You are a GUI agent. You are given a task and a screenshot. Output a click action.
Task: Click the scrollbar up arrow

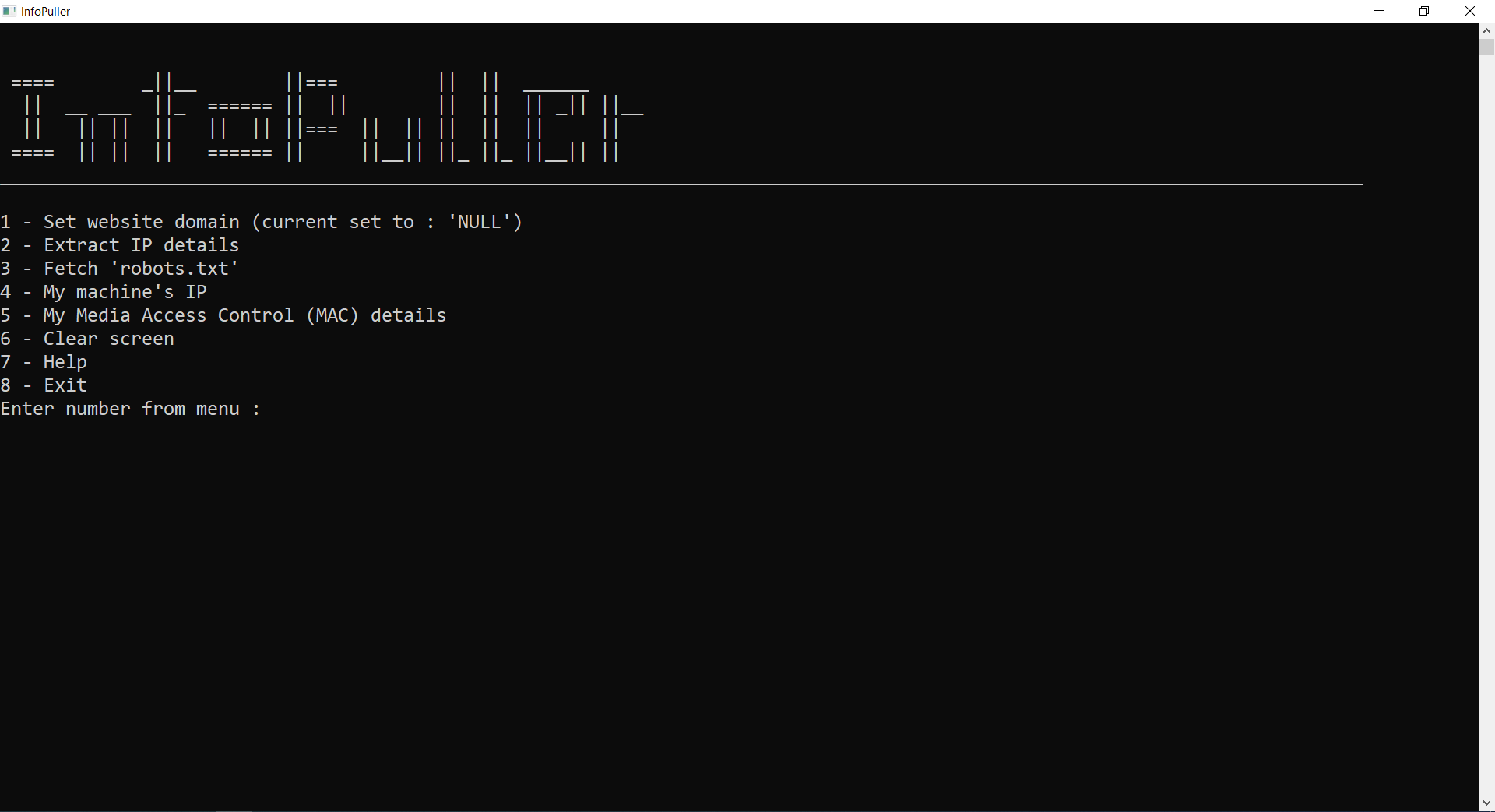[1486, 31]
